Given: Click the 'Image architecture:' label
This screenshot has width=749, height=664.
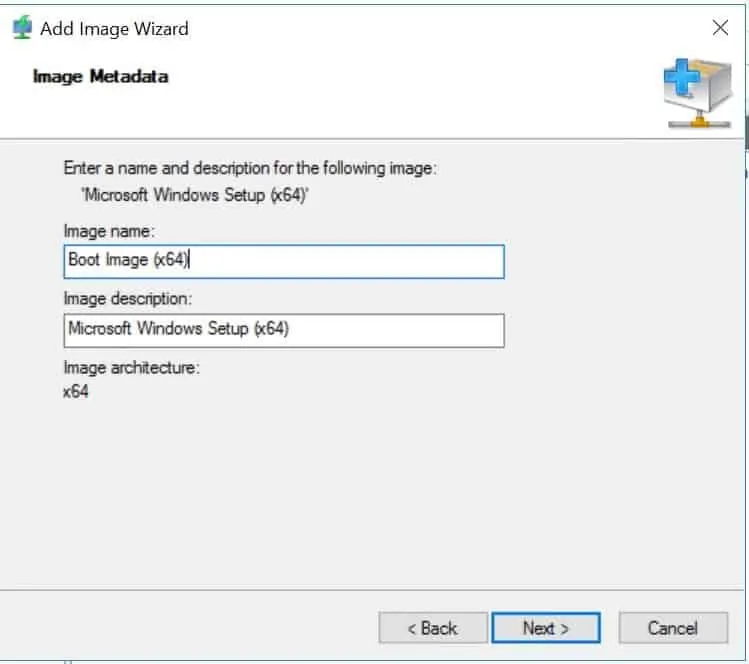Looking at the screenshot, I should click(132, 367).
